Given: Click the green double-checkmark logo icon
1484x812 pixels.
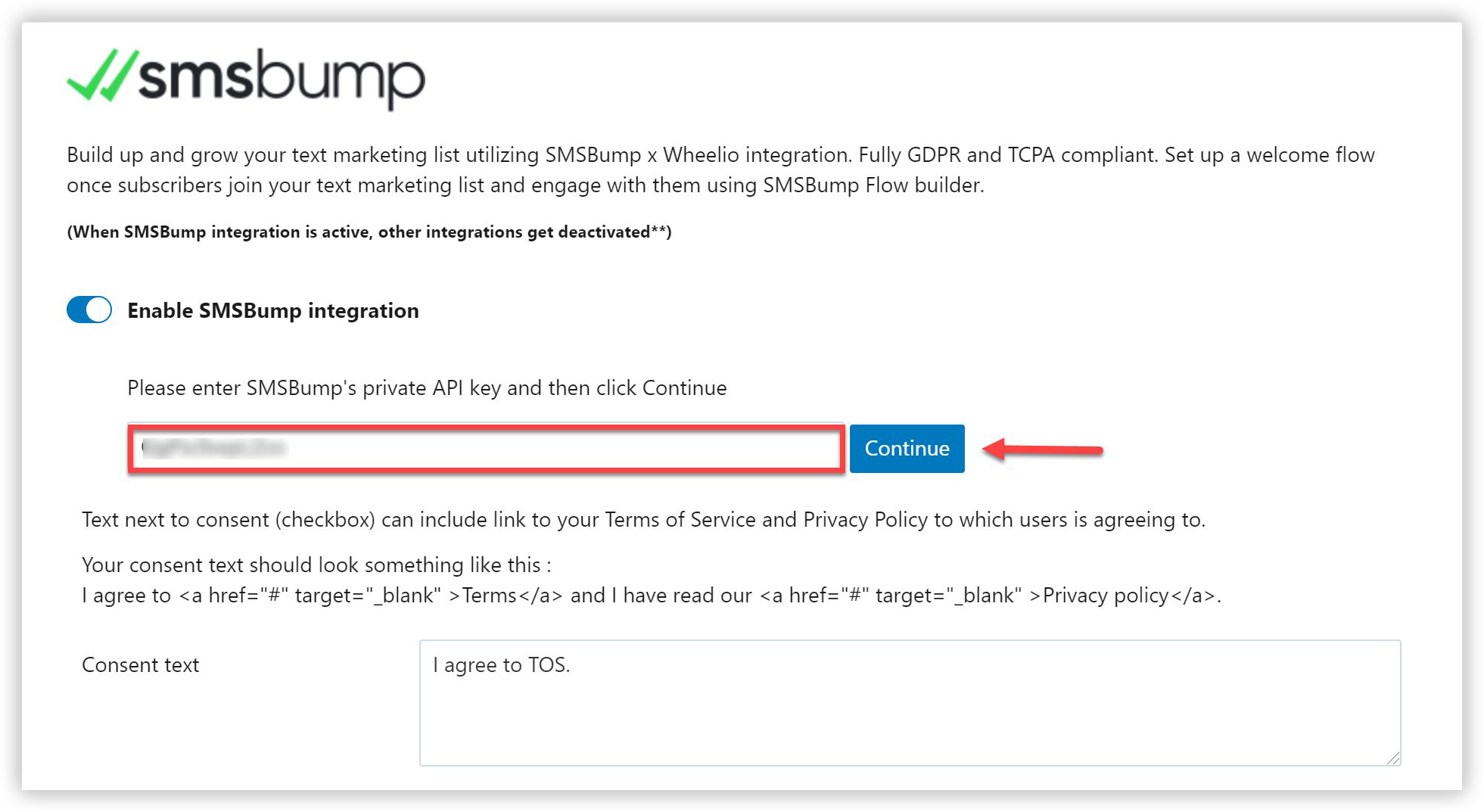Looking at the screenshot, I should (102, 75).
